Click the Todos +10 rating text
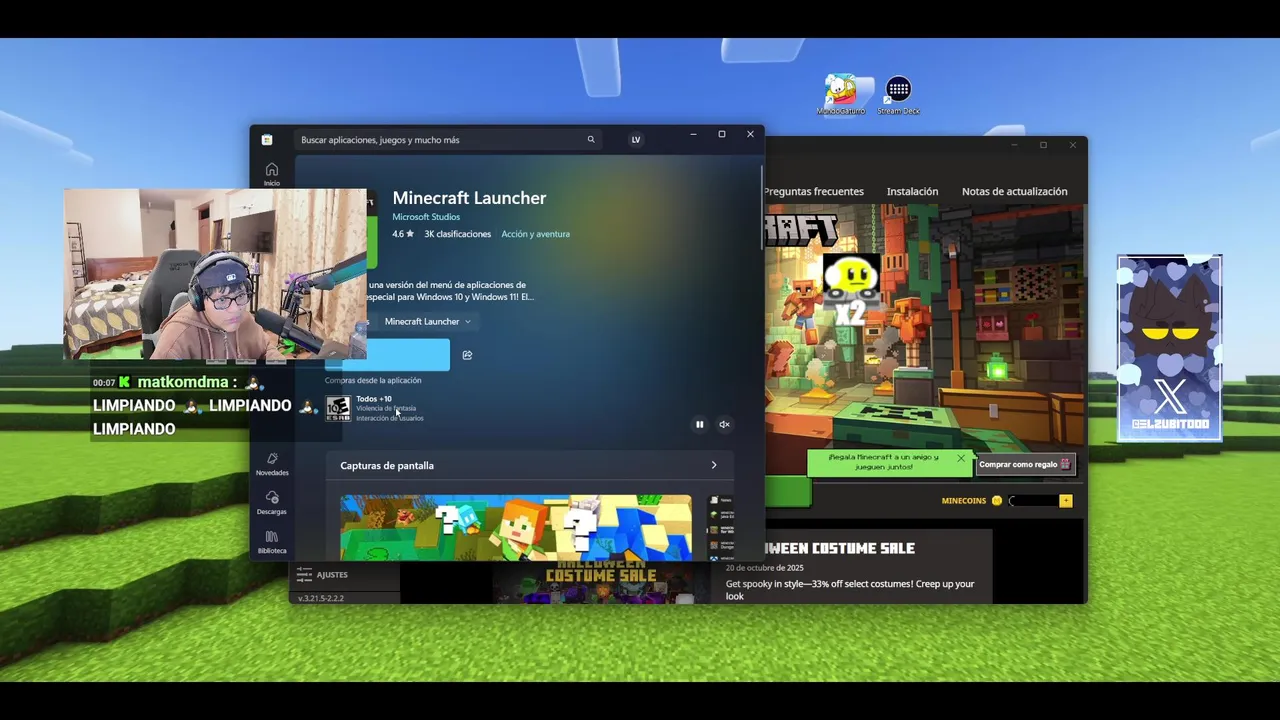Screen dimensions: 1280x720 (374, 399)
